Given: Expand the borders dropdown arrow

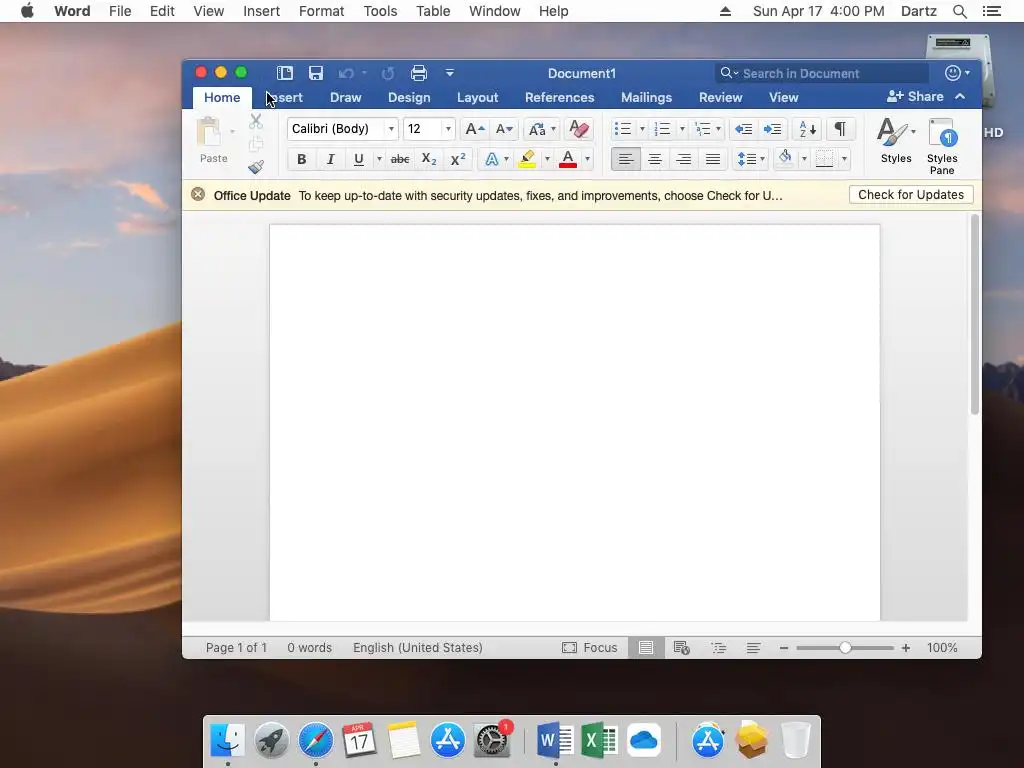Looking at the screenshot, I should [844, 159].
